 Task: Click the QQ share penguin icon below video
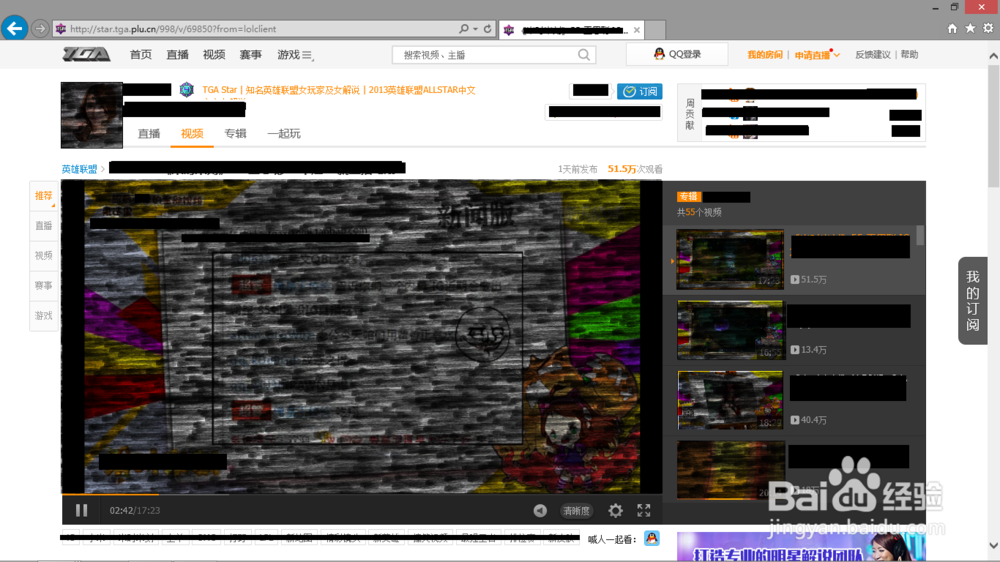651,538
